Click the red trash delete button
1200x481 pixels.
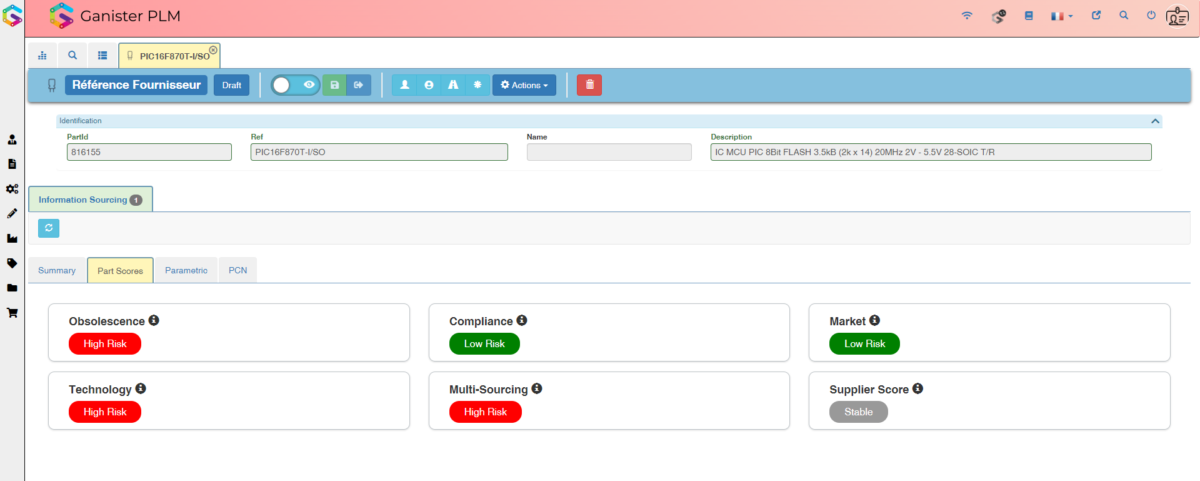coord(589,85)
